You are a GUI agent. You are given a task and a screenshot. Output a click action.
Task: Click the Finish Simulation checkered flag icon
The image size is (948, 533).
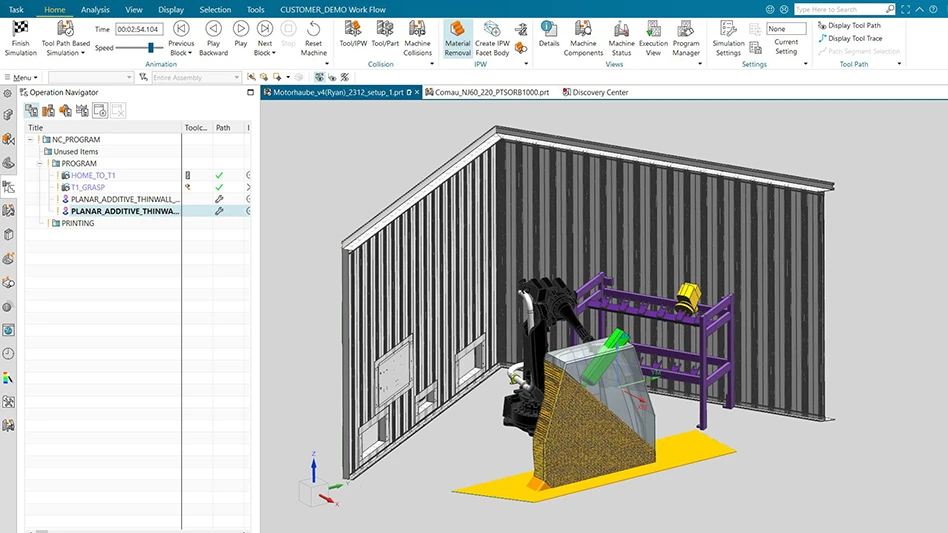tap(20, 29)
